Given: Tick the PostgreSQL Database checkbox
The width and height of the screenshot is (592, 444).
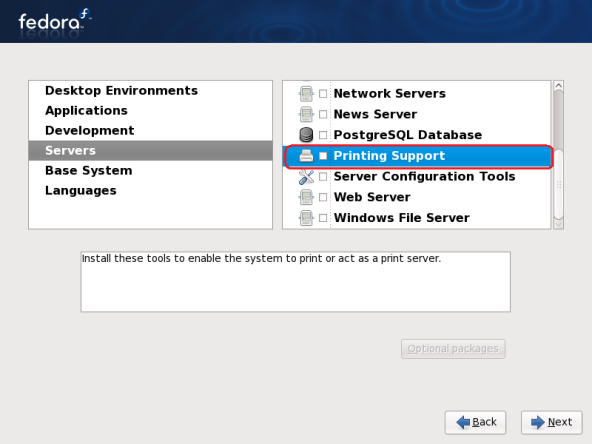Looking at the screenshot, I should pos(323,135).
